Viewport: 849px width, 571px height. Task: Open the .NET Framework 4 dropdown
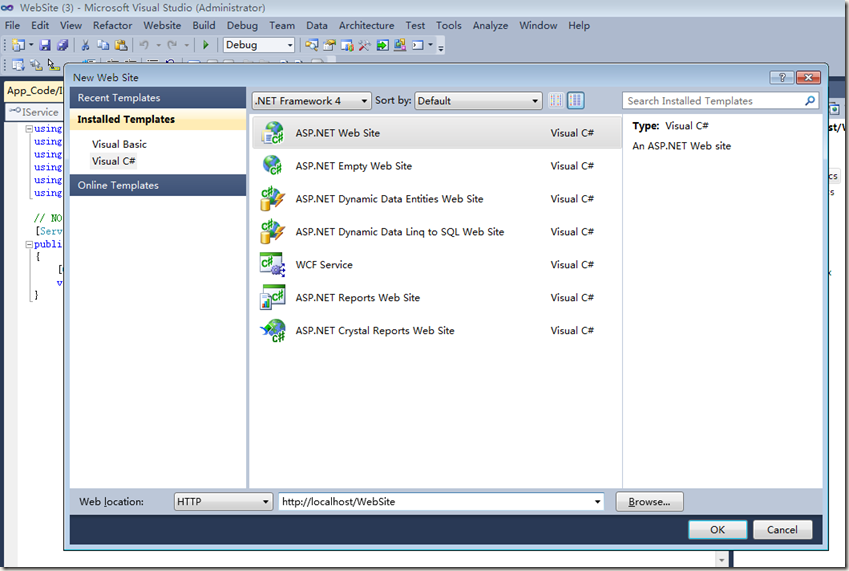[x=311, y=101]
